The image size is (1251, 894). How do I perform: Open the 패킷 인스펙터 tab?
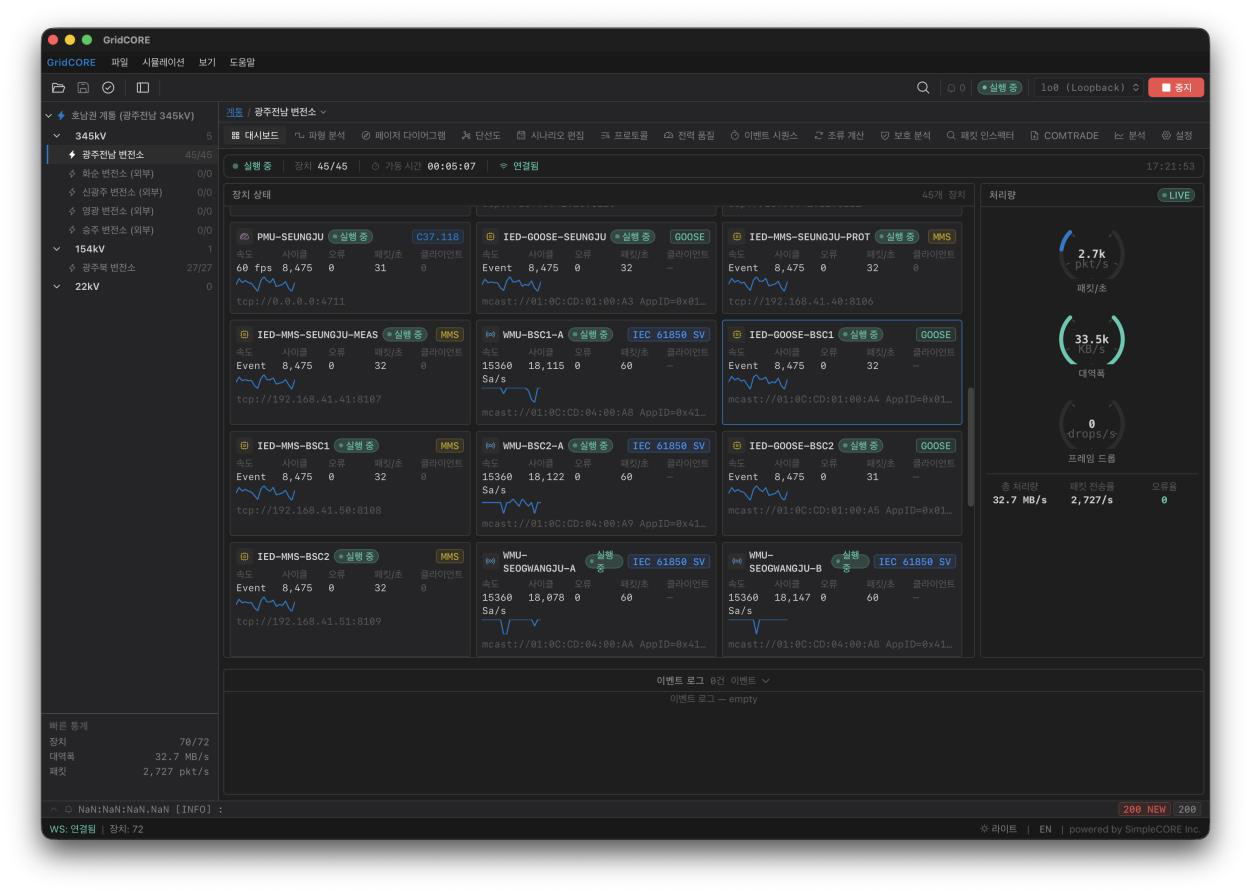point(980,135)
